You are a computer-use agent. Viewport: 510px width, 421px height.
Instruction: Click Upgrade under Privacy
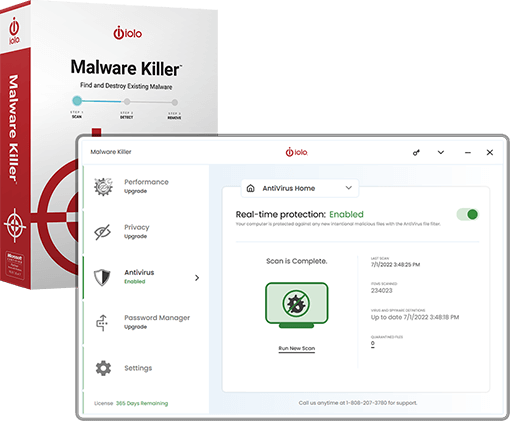point(135,236)
